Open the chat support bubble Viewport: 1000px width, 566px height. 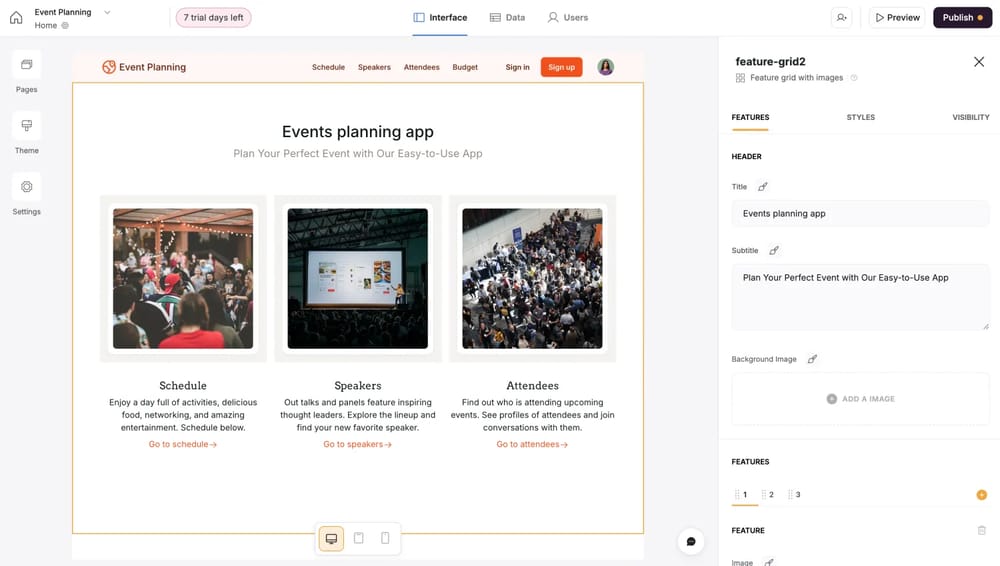691,541
